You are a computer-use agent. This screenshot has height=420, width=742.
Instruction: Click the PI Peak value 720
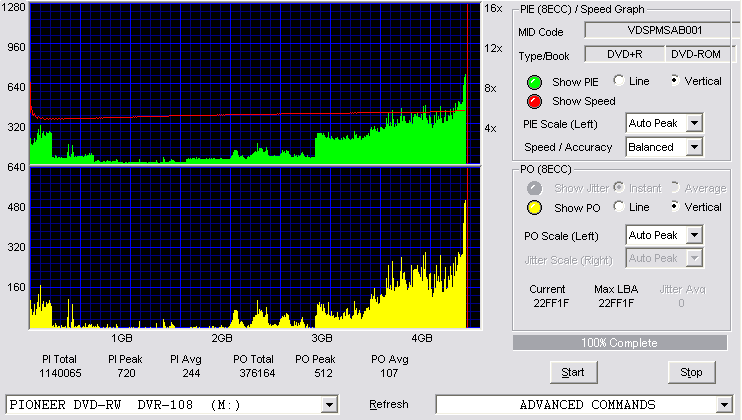click(126, 373)
